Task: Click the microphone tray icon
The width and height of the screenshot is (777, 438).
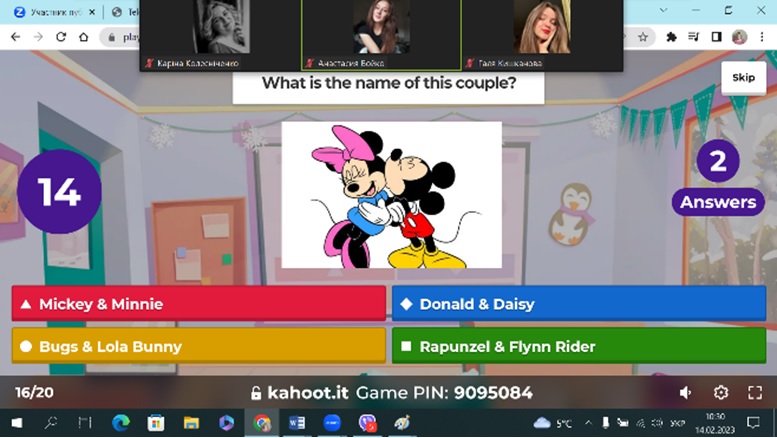Action: (606, 423)
